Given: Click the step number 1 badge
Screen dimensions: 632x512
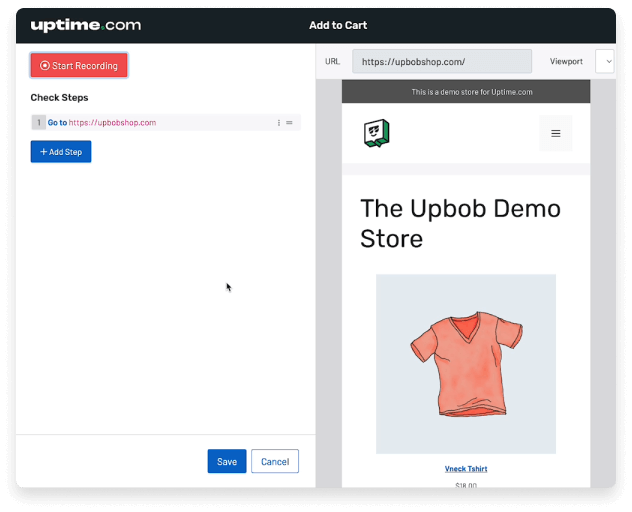Looking at the screenshot, I should (38, 123).
